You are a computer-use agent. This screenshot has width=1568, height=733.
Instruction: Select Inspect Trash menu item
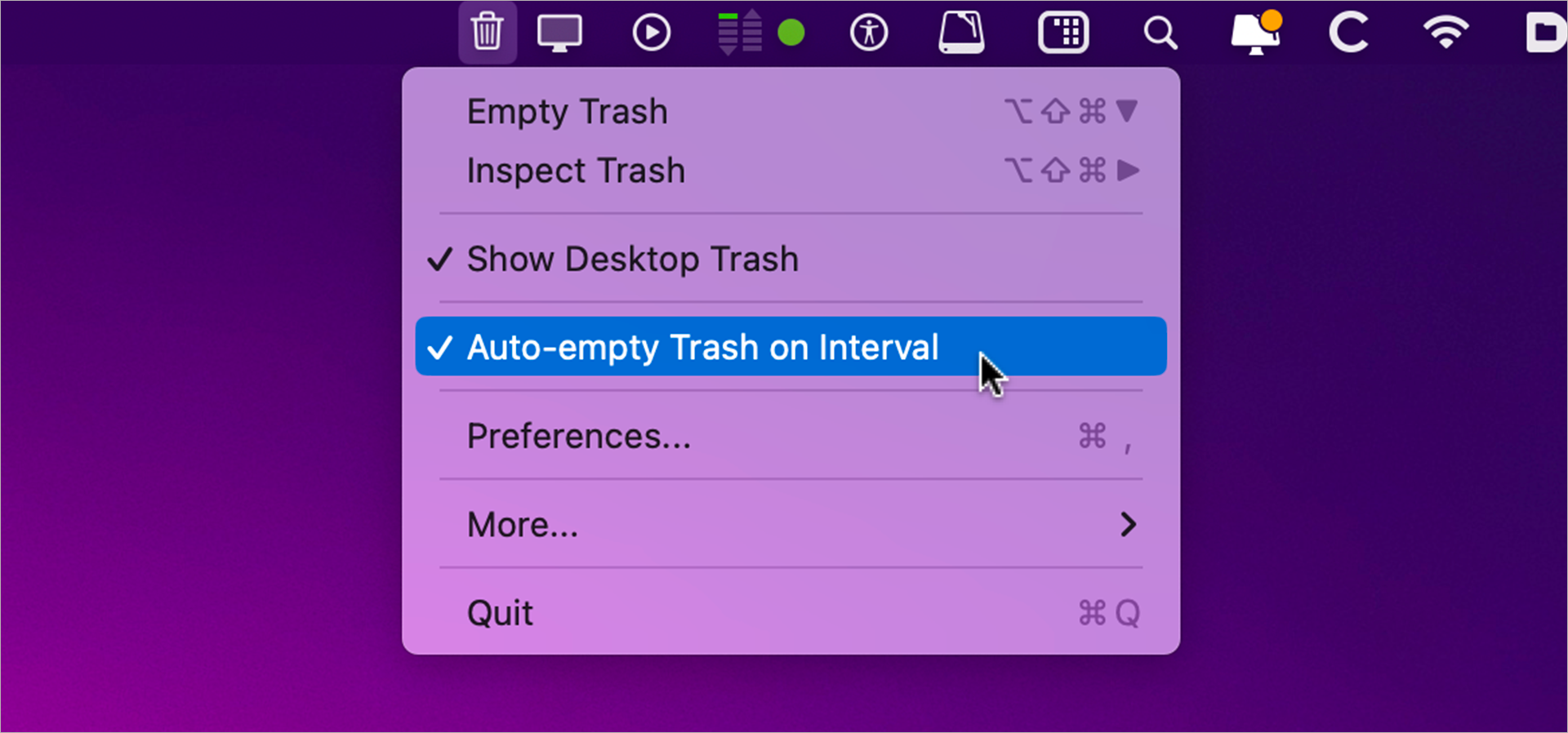pos(791,170)
